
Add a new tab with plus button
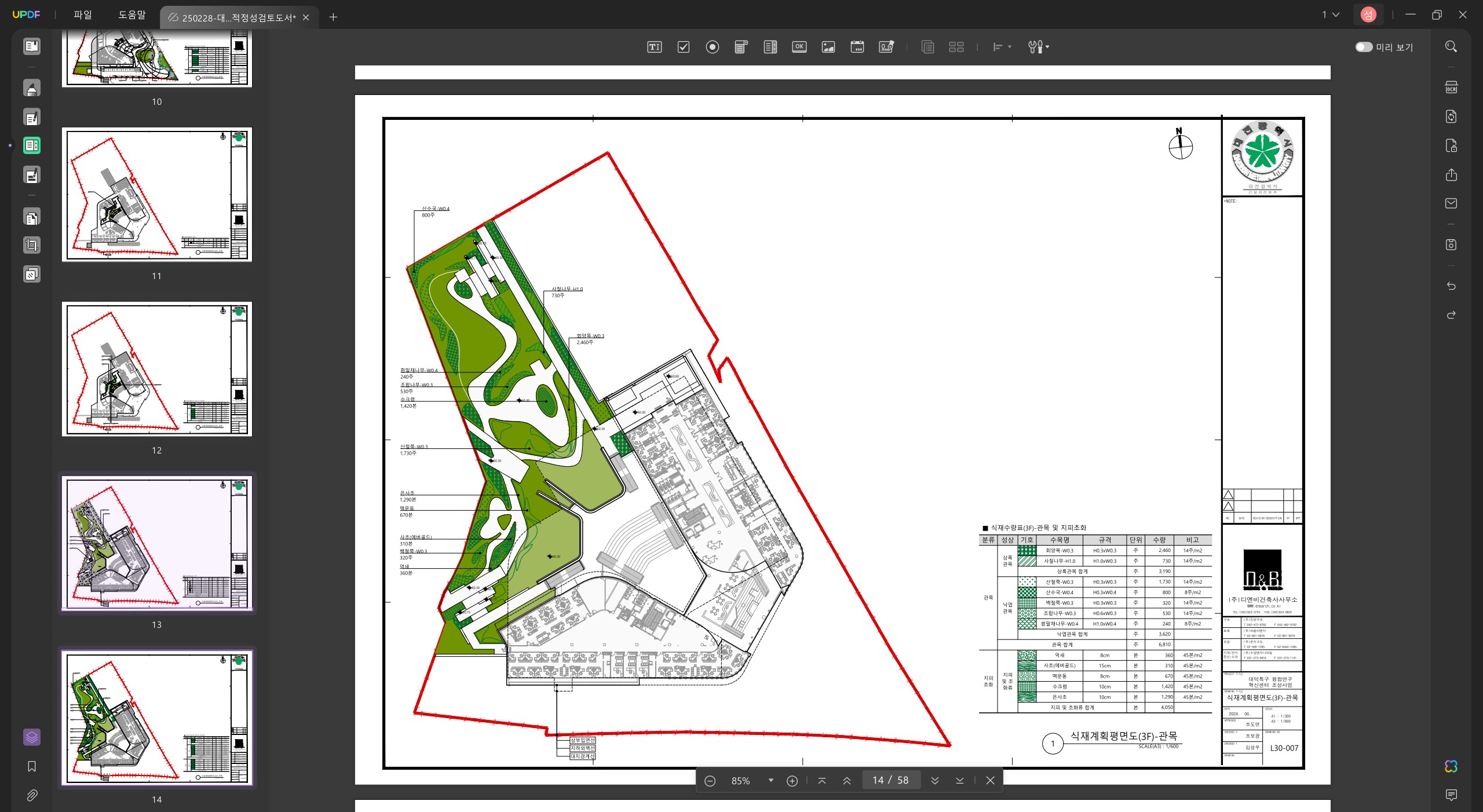[x=333, y=17]
